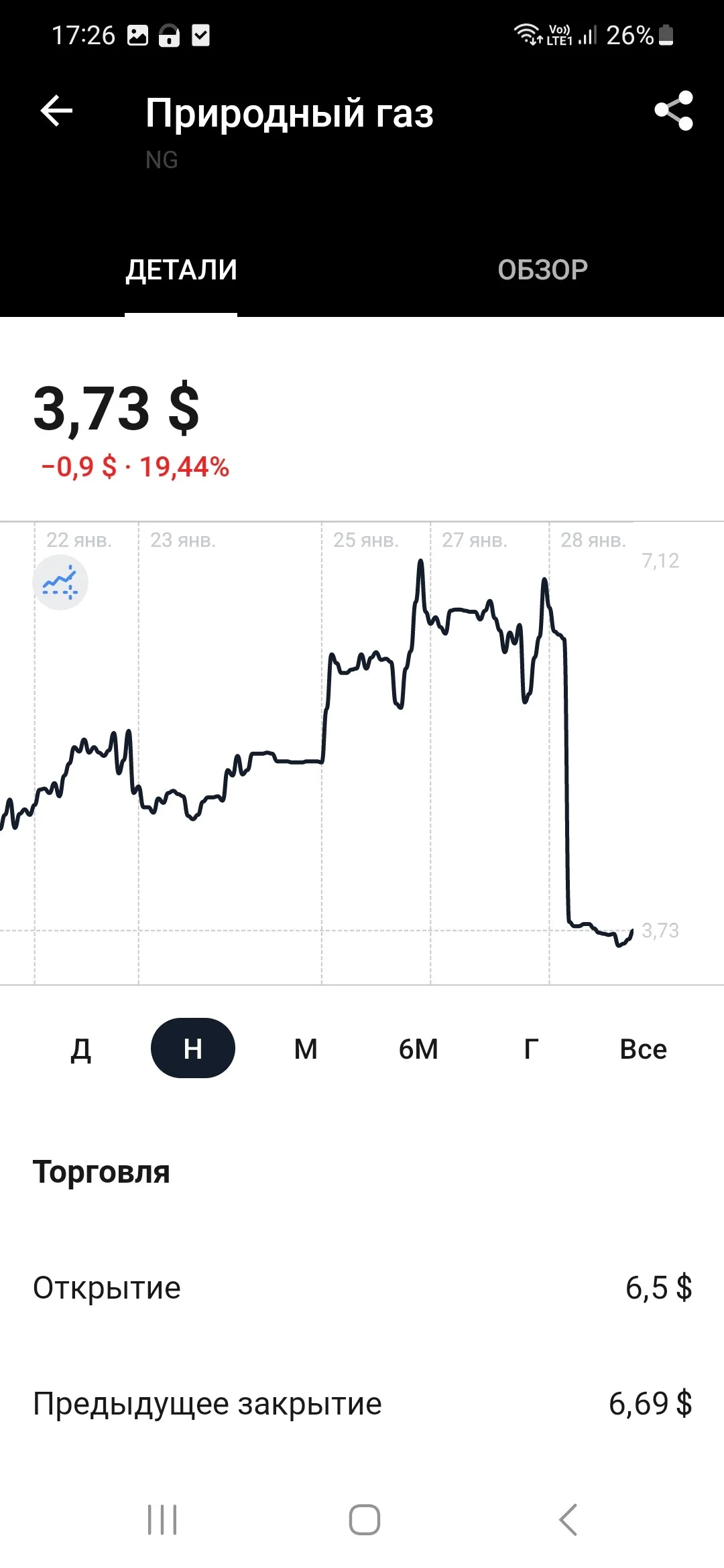Screen dimensions: 724x1568
Task: Tap the battery status icon
Action: [666, 35]
